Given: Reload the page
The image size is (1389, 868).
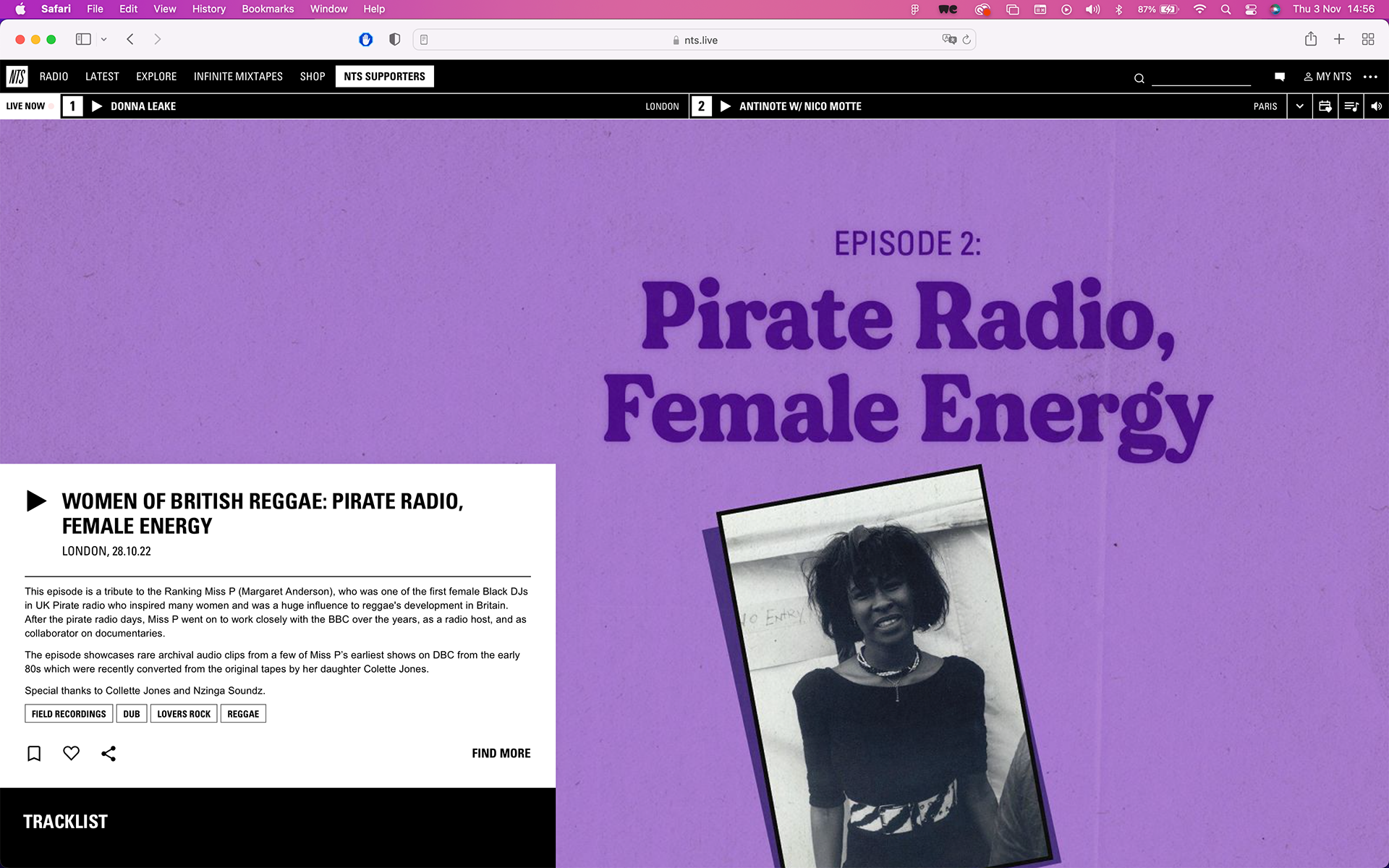Looking at the screenshot, I should (x=967, y=39).
